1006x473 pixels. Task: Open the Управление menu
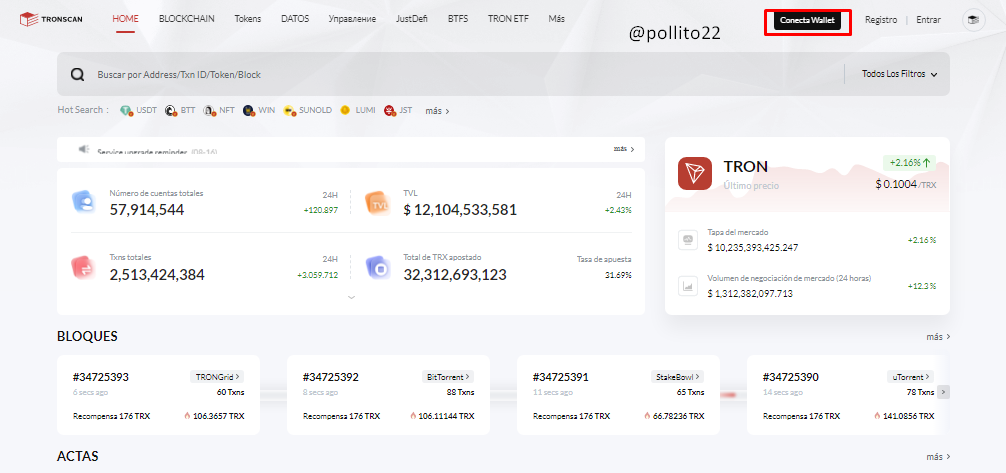tap(352, 19)
